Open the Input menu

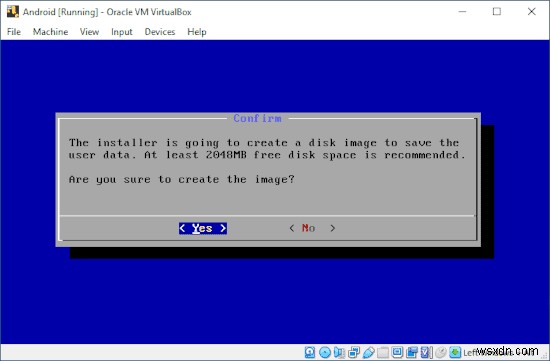coord(122,32)
